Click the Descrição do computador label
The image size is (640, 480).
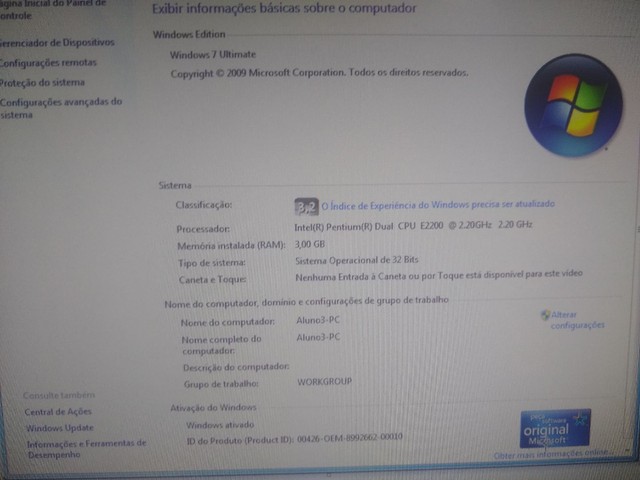coord(236,367)
